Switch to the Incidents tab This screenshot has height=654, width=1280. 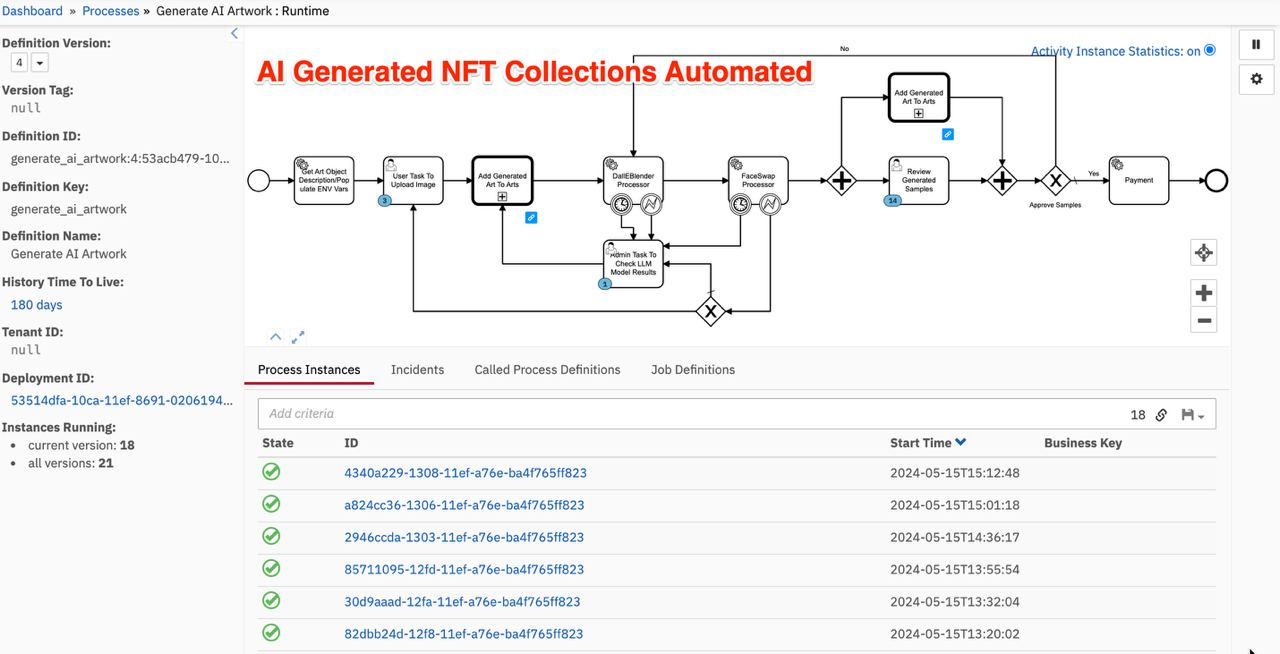pyautogui.click(x=417, y=369)
